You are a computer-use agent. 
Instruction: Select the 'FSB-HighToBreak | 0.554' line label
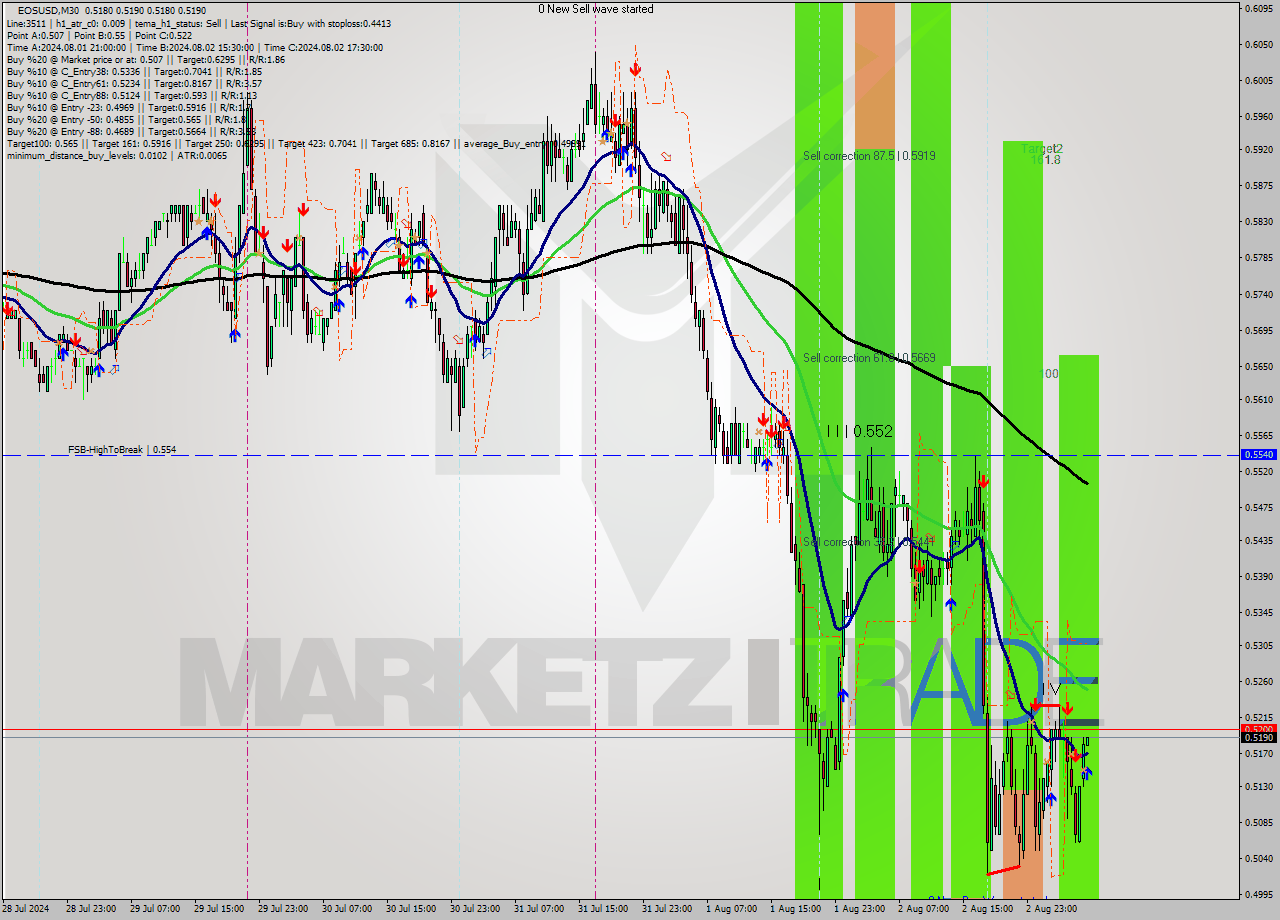point(122,450)
